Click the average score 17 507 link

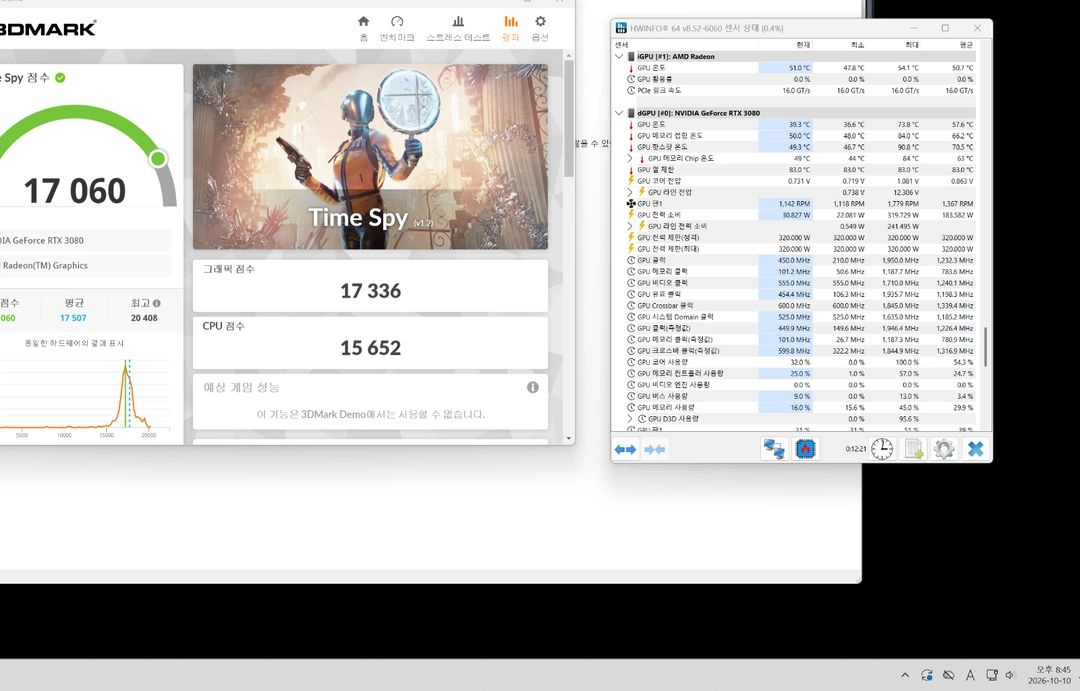tap(73, 318)
